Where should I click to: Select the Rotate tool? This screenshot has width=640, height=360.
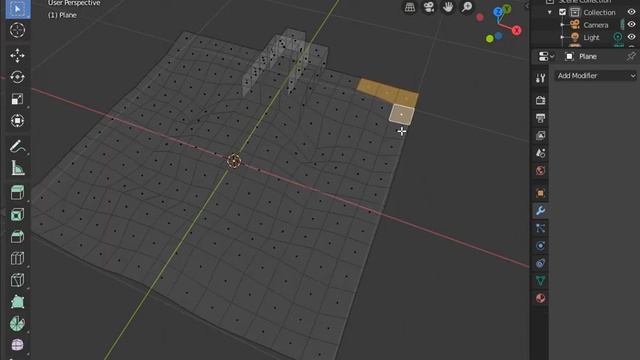tap(18, 77)
